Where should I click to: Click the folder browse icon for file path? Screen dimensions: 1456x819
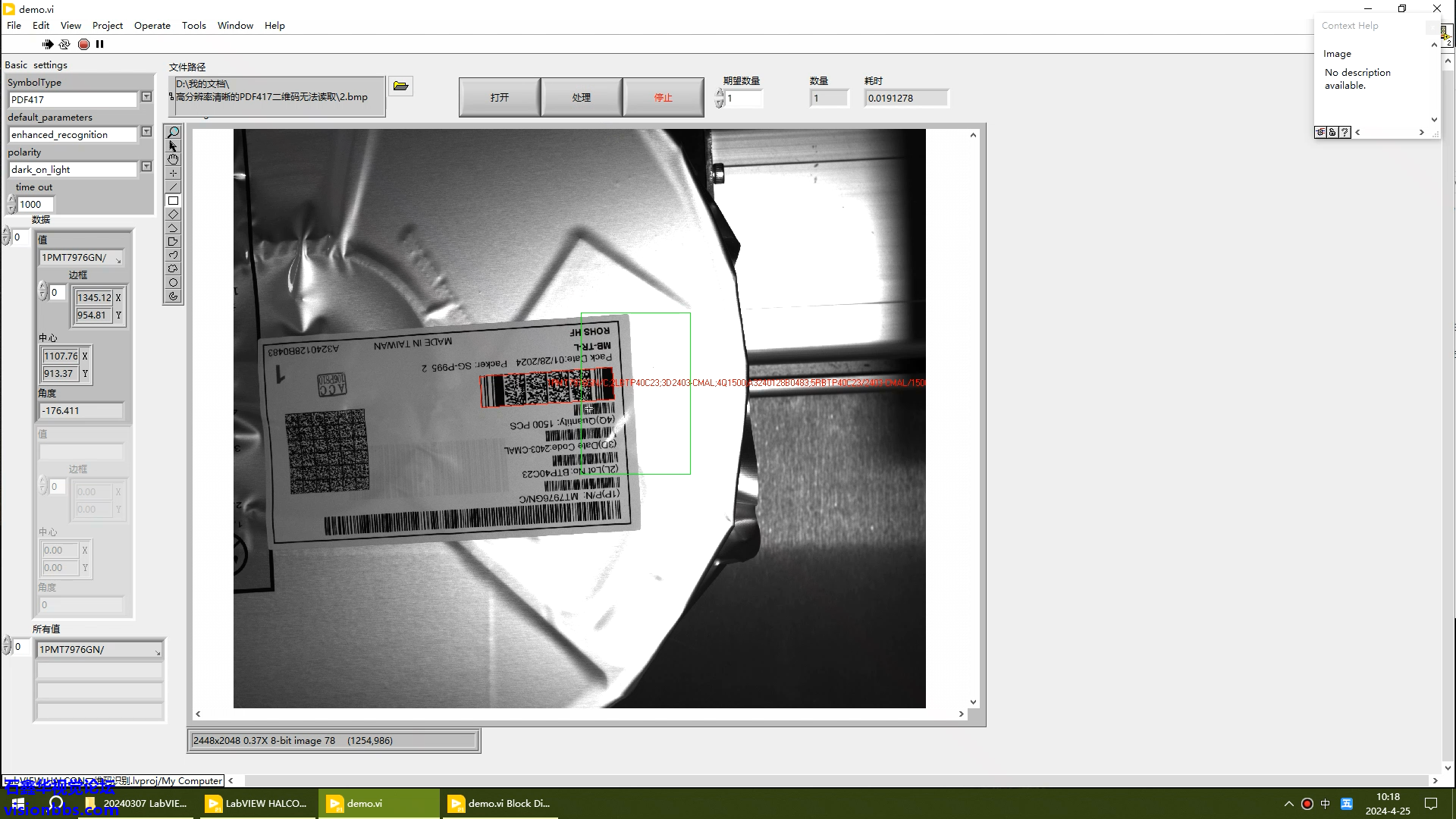pyautogui.click(x=400, y=86)
